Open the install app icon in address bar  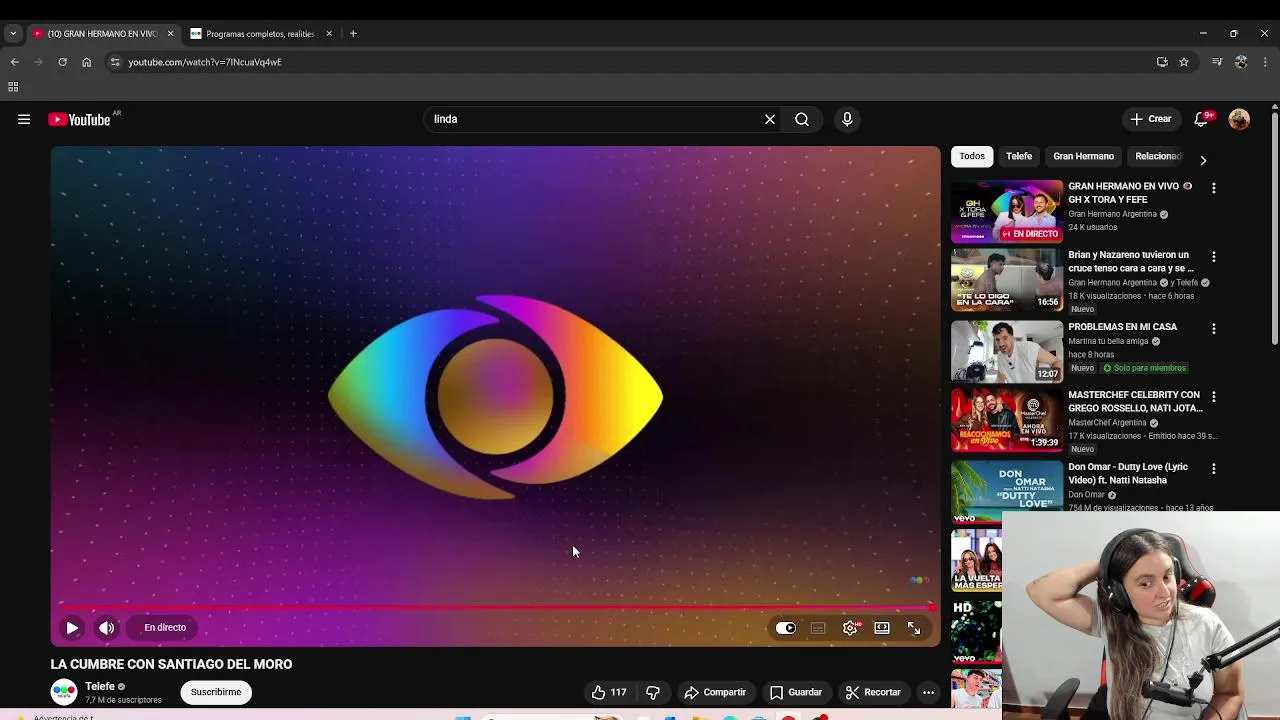[x=1162, y=62]
